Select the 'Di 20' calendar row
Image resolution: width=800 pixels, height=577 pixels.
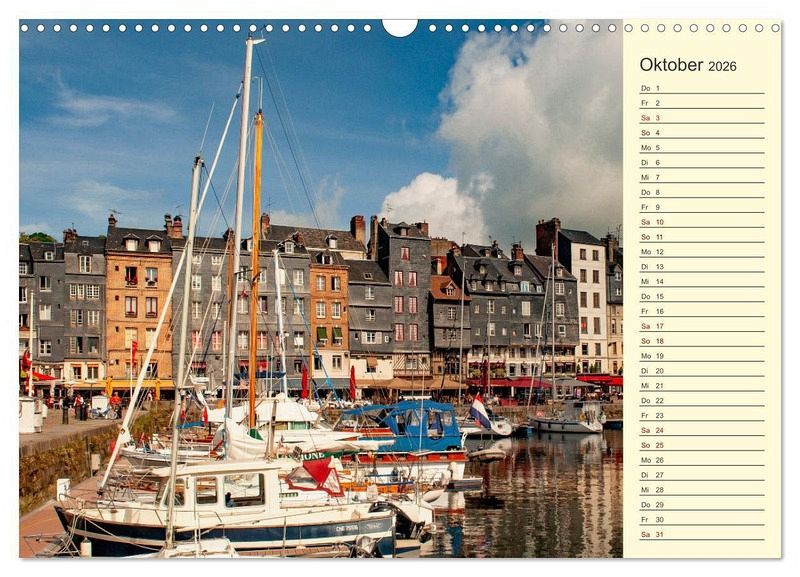coord(702,371)
